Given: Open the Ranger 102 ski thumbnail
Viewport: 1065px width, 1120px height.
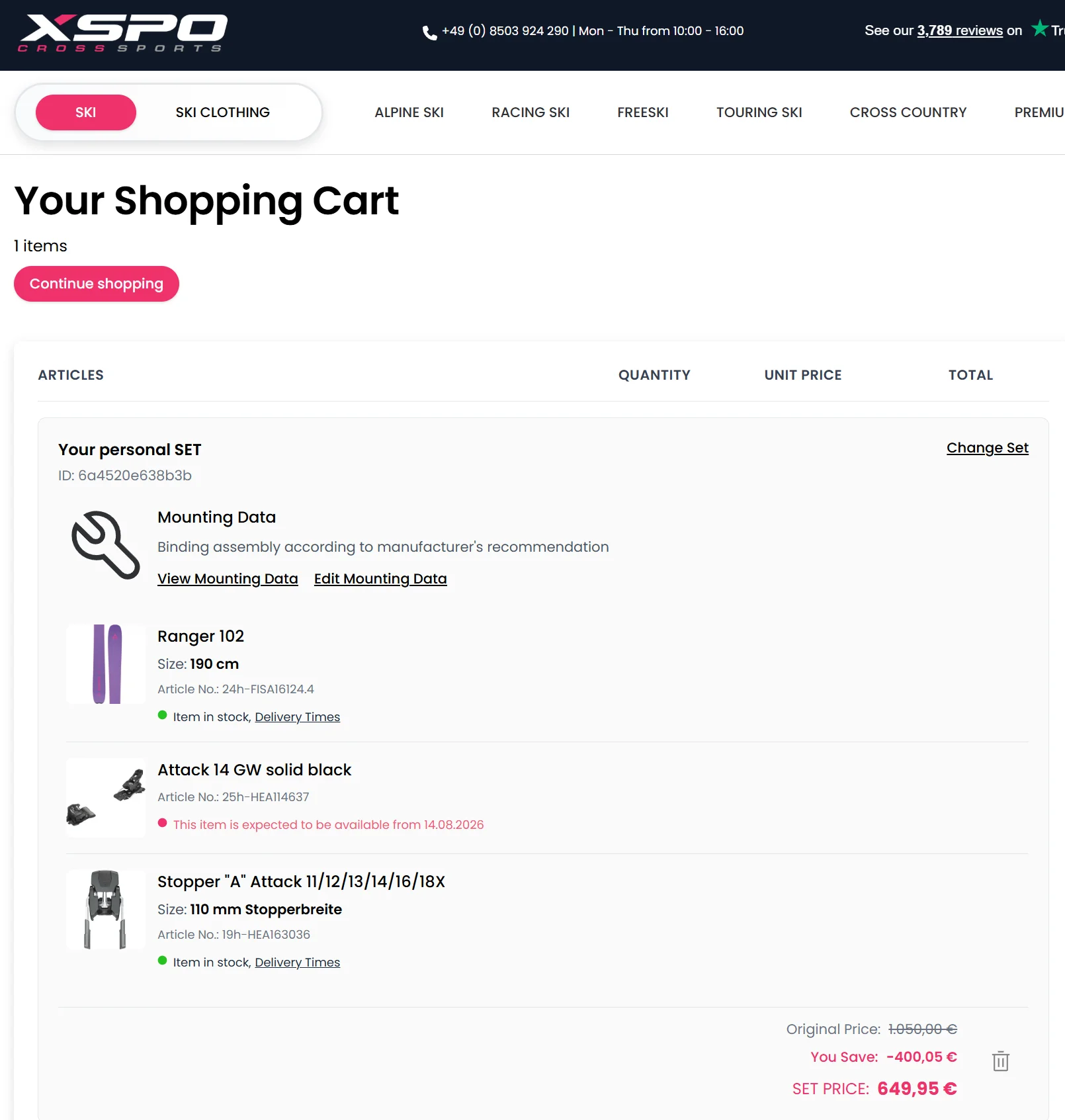Looking at the screenshot, I should pyautogui.click(x=106, y=664).
